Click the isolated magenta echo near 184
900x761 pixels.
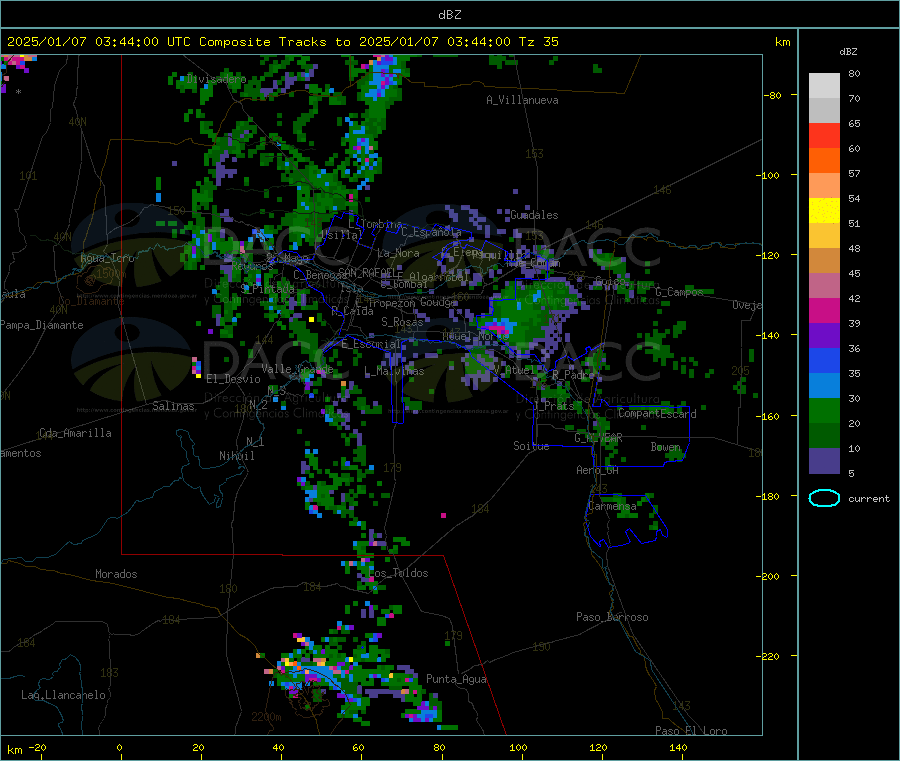point(443,515)
